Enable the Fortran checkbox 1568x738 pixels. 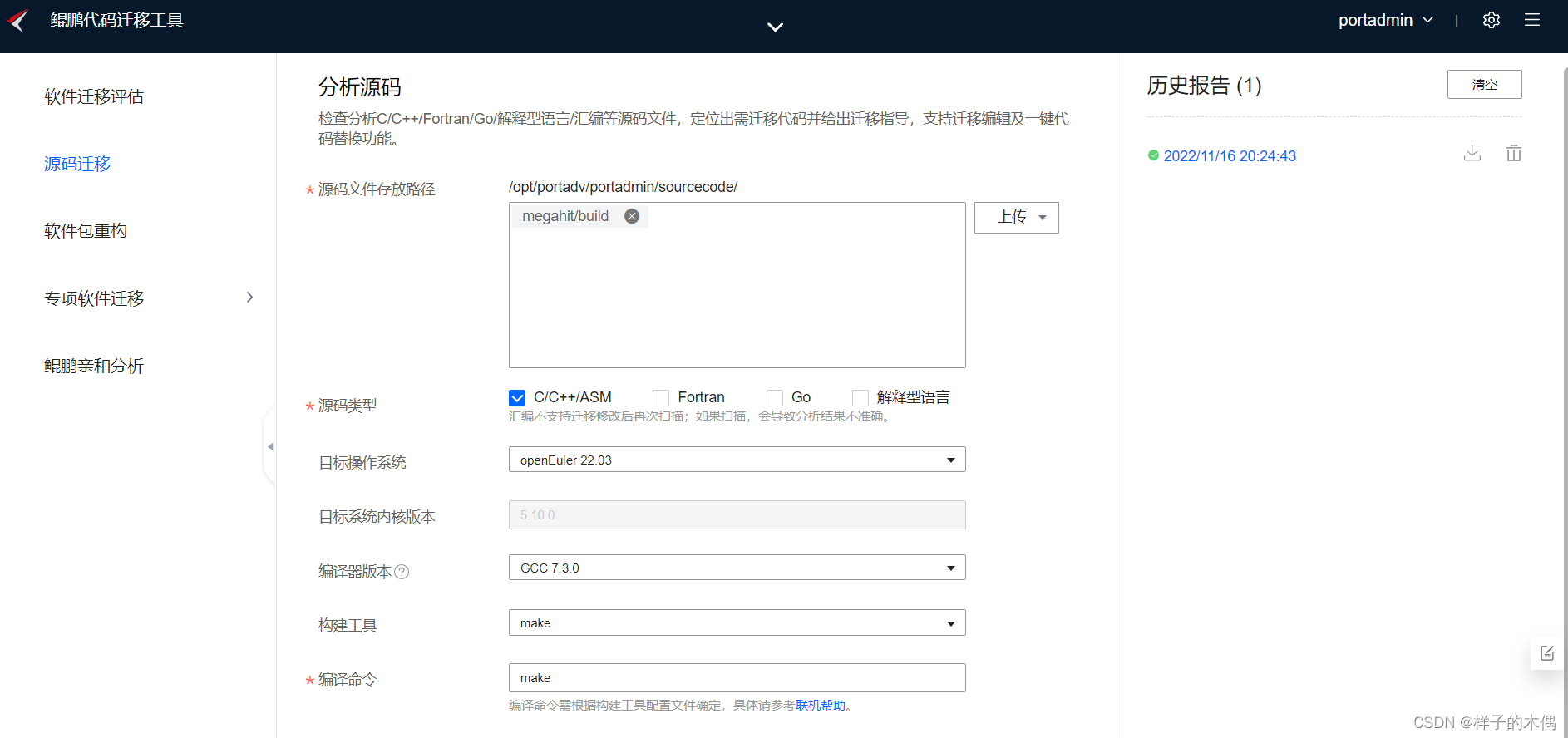pyautogui.click(x=661, y=398)
